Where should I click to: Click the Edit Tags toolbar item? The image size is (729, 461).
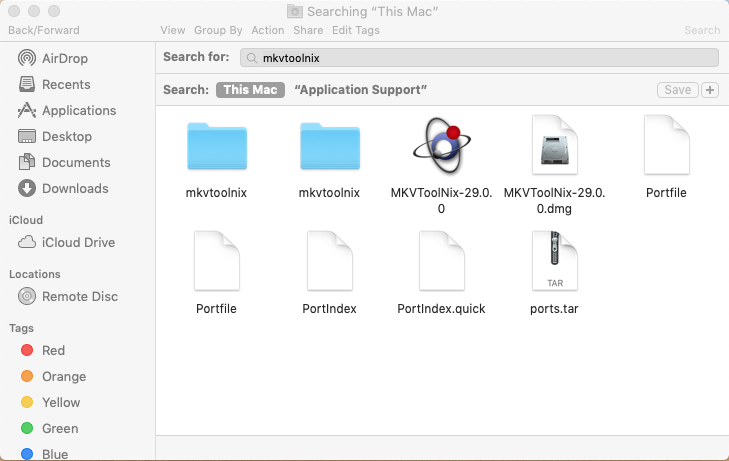356,30
